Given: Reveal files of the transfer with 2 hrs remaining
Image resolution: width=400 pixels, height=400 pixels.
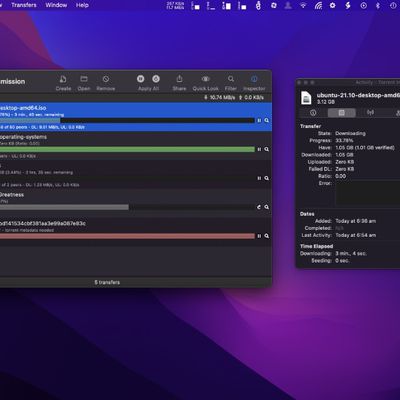Looking at the screenshot, I should pyautogui.click(x=267, y=178).
